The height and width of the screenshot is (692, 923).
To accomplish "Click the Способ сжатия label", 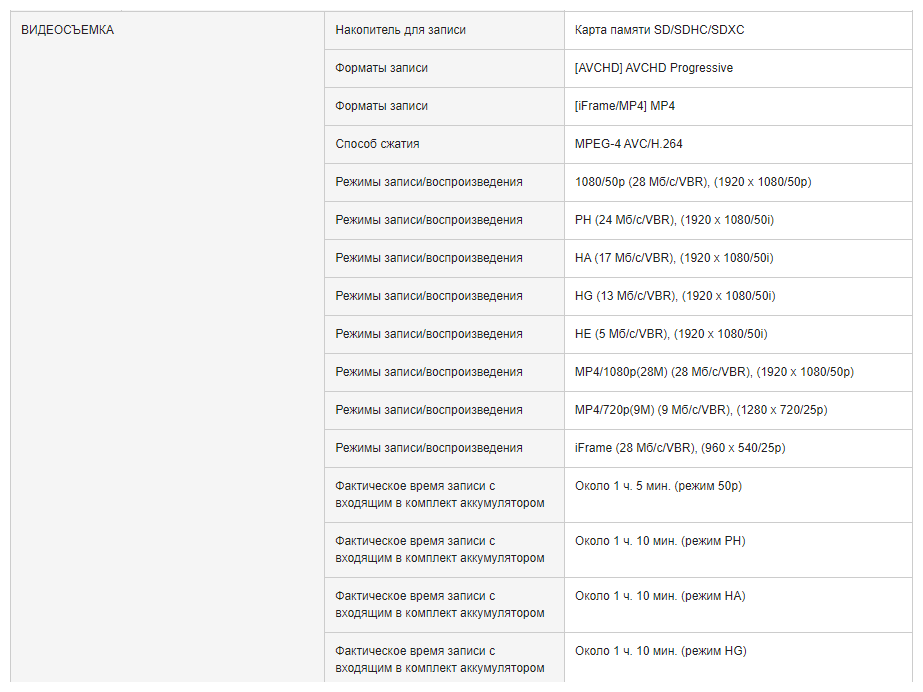I will [377, 144].
